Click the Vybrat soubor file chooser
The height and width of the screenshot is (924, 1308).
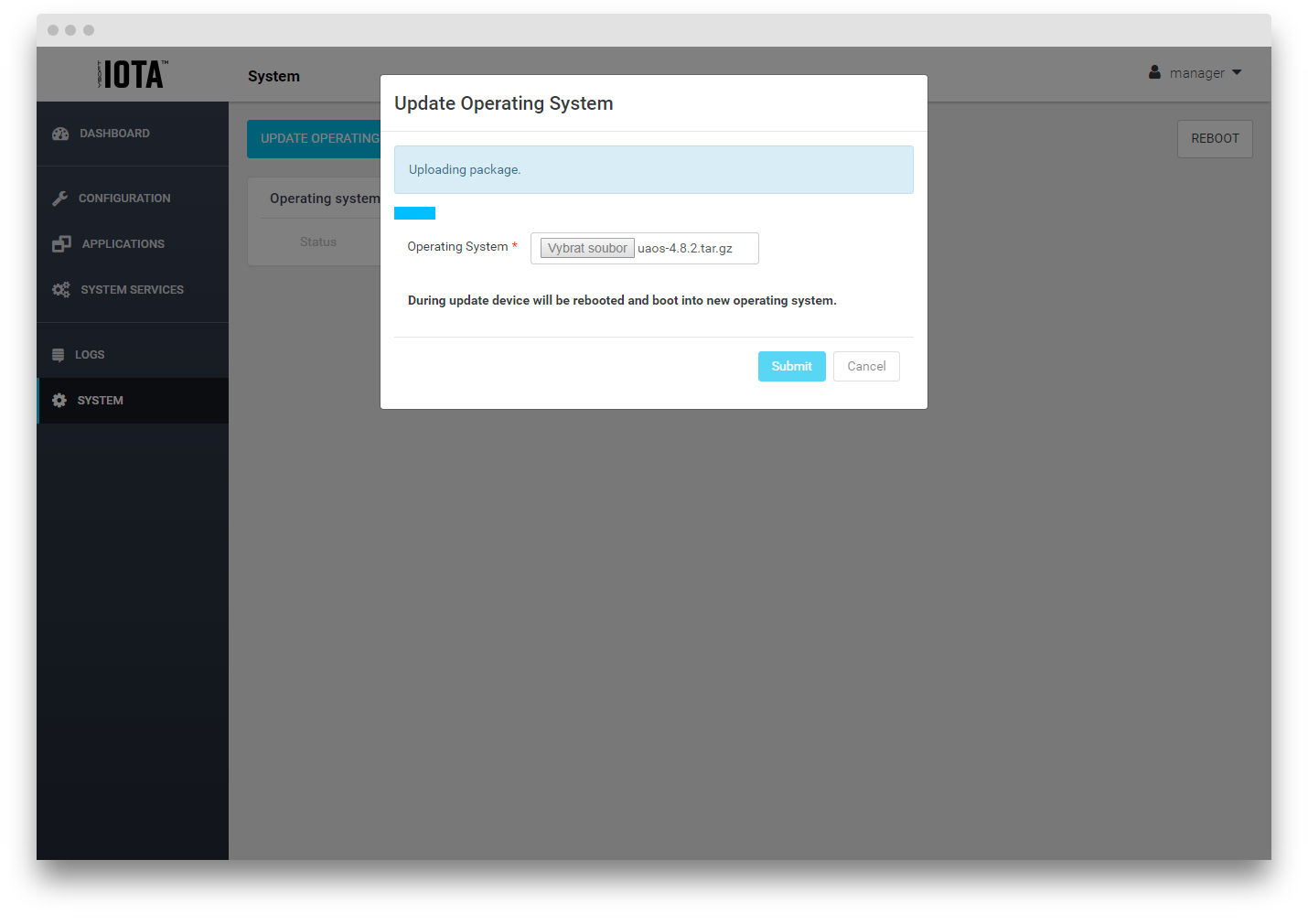[x=587, y=248]
